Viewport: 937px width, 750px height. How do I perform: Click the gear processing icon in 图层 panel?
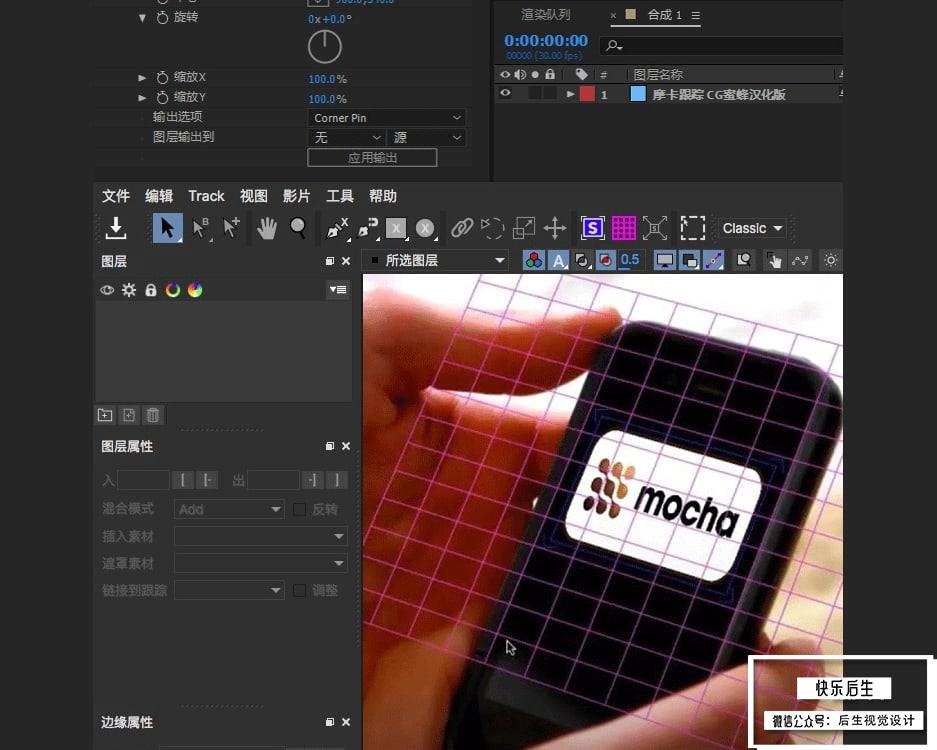pyautogui.click(x=128, y=290)
